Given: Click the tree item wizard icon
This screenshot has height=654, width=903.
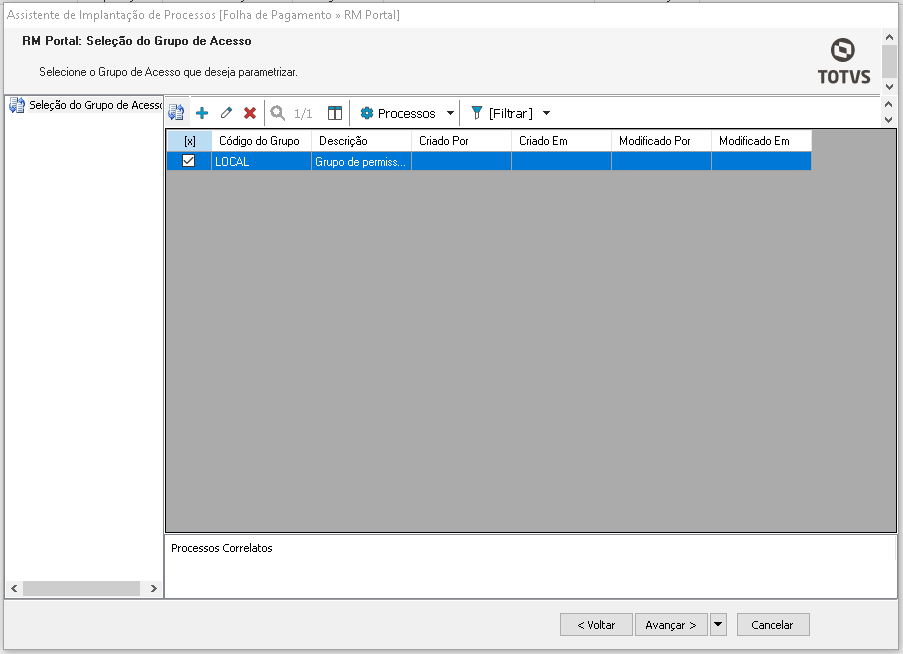Looking at the screenshot, I should [17, 105].
